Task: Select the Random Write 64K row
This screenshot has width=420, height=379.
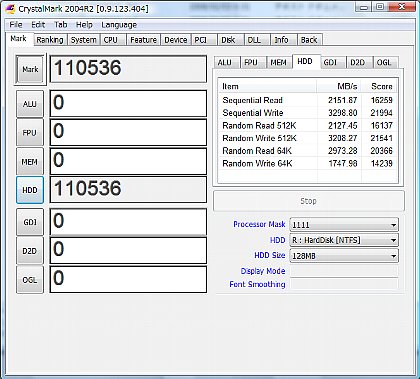Action: [x=308, y=164]
